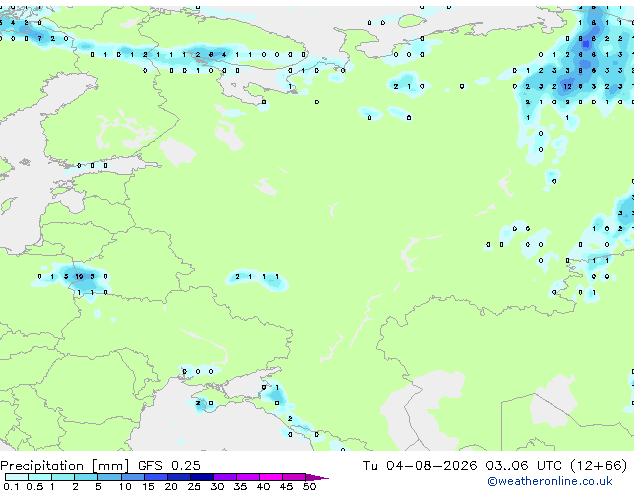The image size is (634, 490).
Task: Select the 2–5 mm legend swatch
Action: (x=86, y=477)
